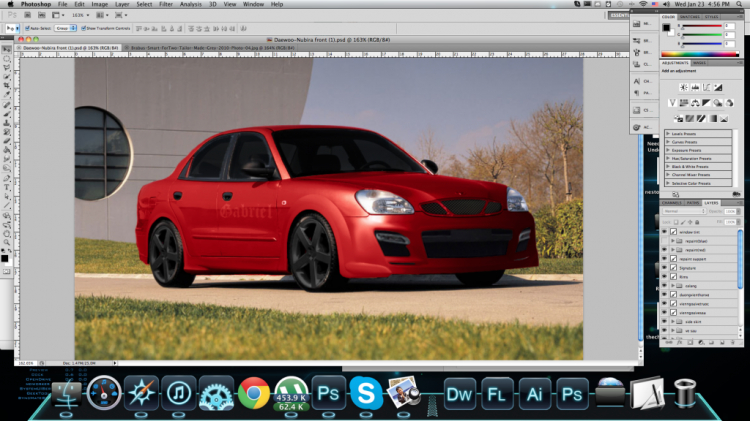Click the layer Opacity value field
This screenshot has width=750, height=421.
(x=730, y=211)
